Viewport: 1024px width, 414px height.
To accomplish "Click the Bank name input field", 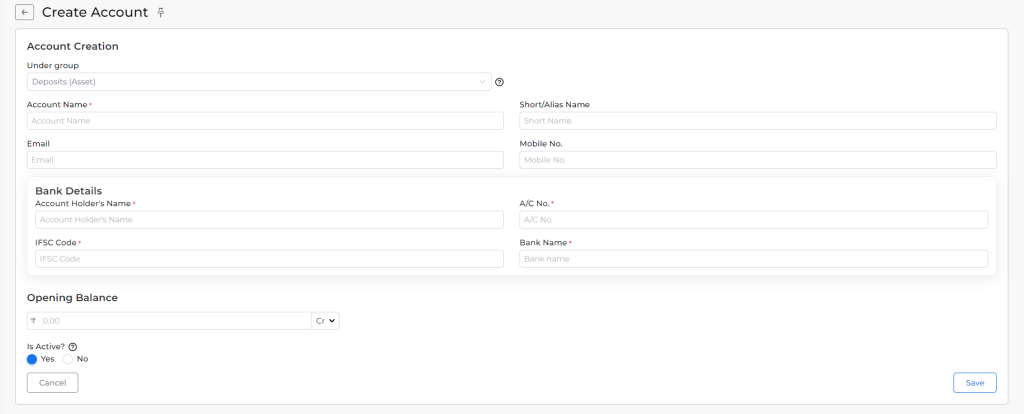I will [754, 259].
